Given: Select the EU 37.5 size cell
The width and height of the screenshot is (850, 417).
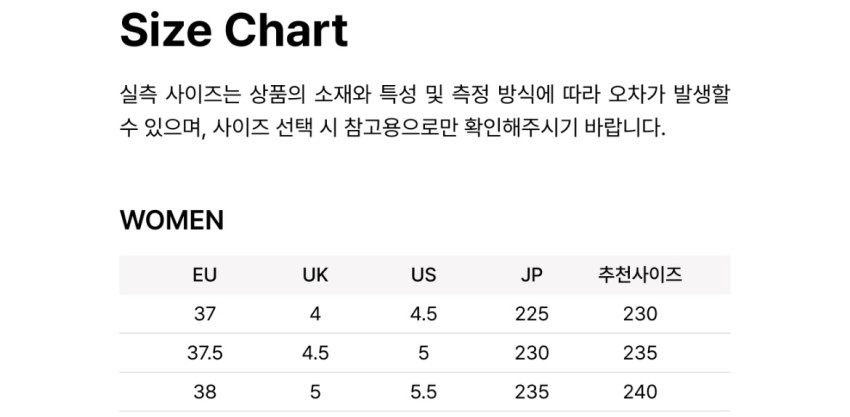Looking at the screenshot, I should (x=205, y=353).
